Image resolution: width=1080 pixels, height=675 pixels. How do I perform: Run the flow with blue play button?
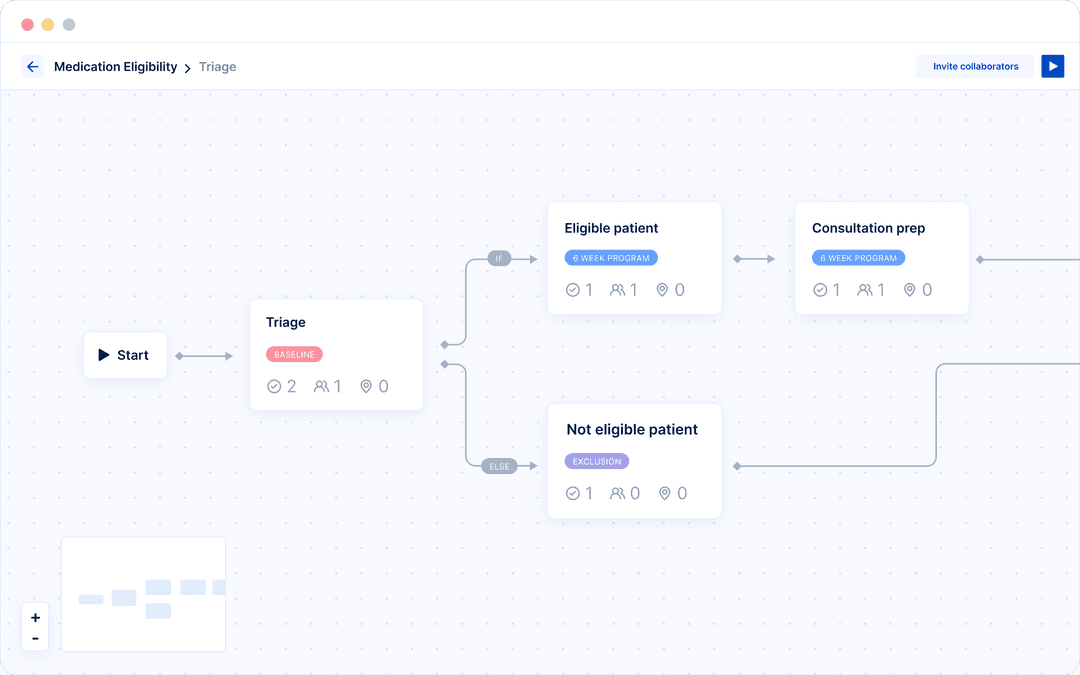1052,66
